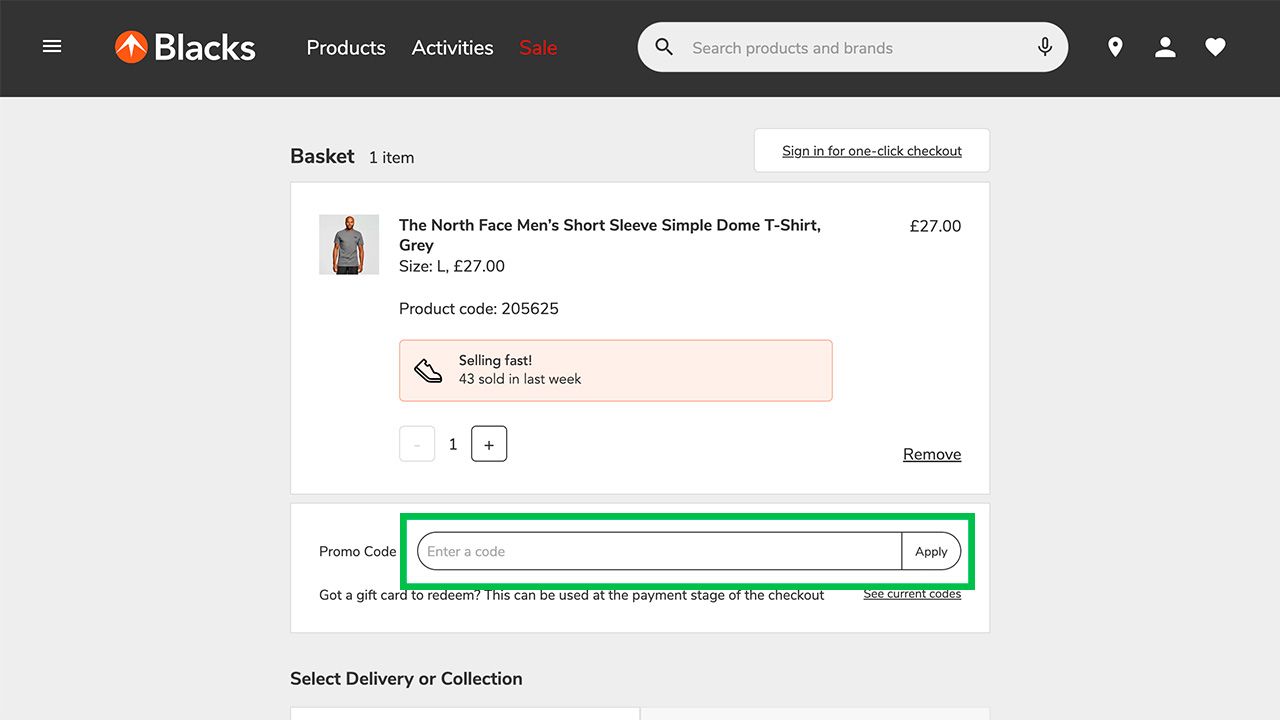Open the Sale menu
Screen dimensions: 1280x720
tap(538, 48)
